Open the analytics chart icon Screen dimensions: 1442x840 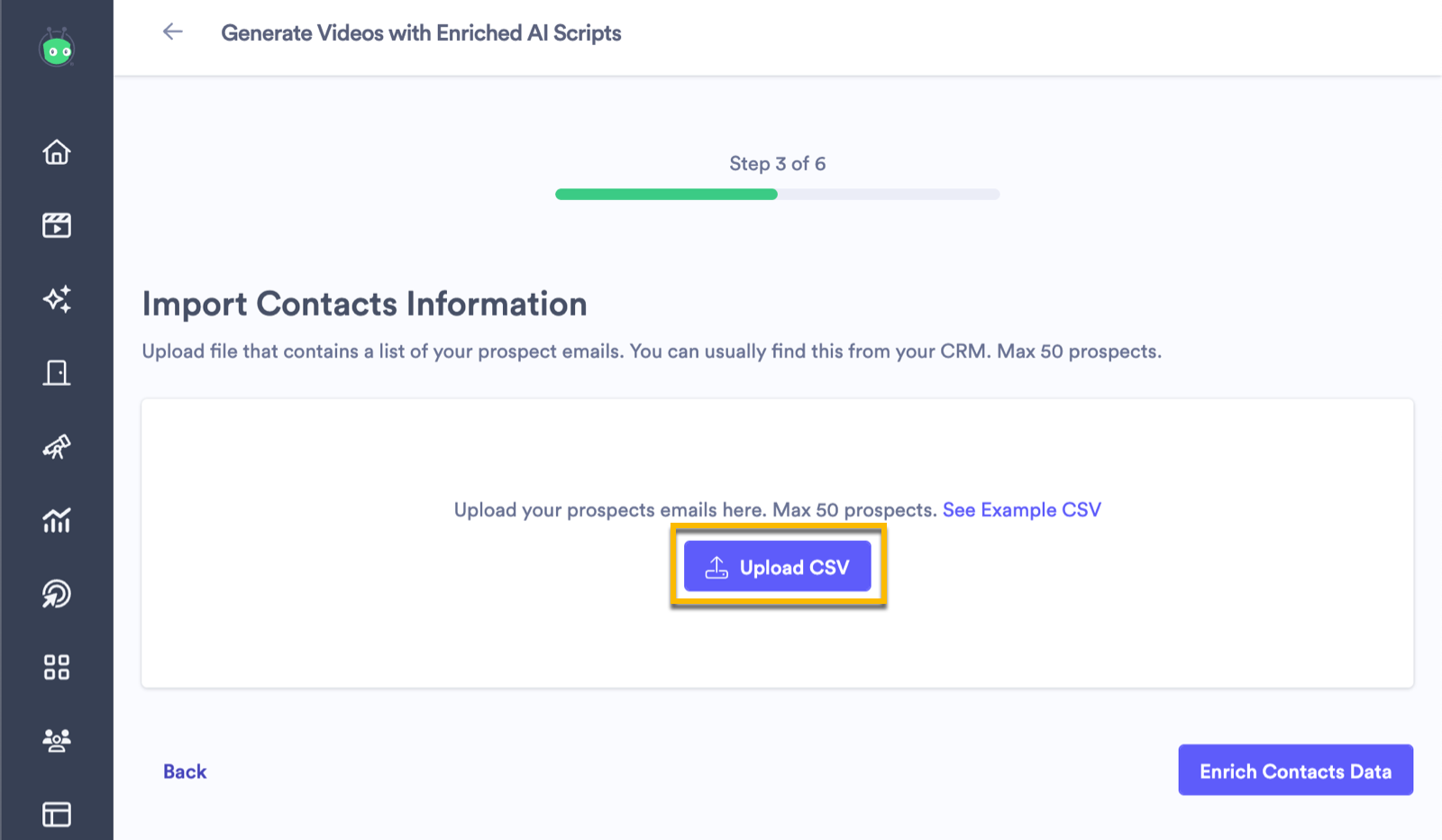pyautogui.click(x=57, y=520)
